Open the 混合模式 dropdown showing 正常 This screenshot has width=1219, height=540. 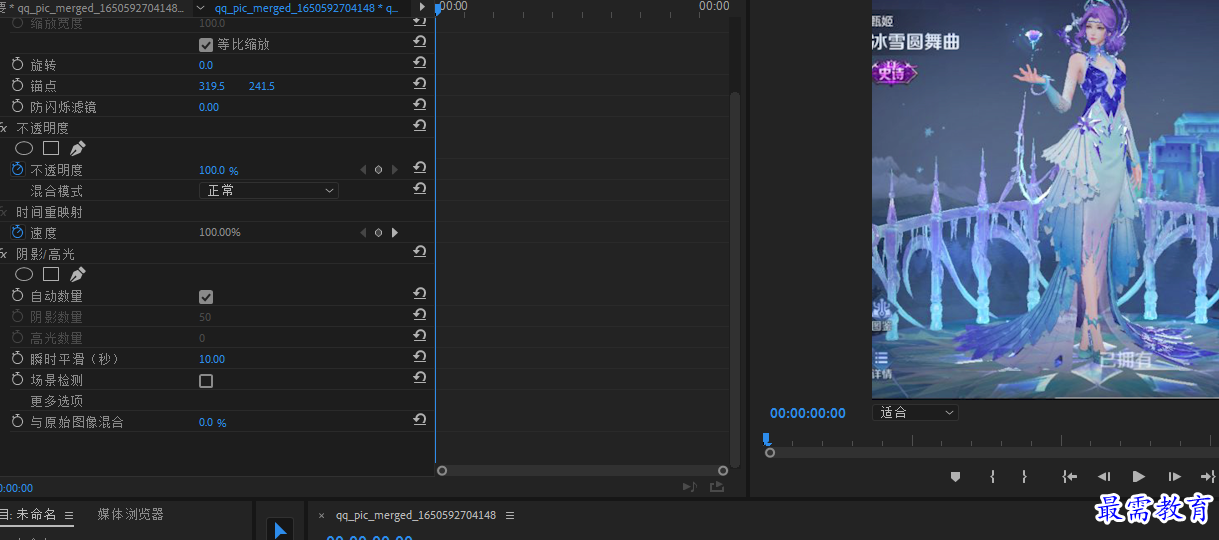(x=269, y=190)
